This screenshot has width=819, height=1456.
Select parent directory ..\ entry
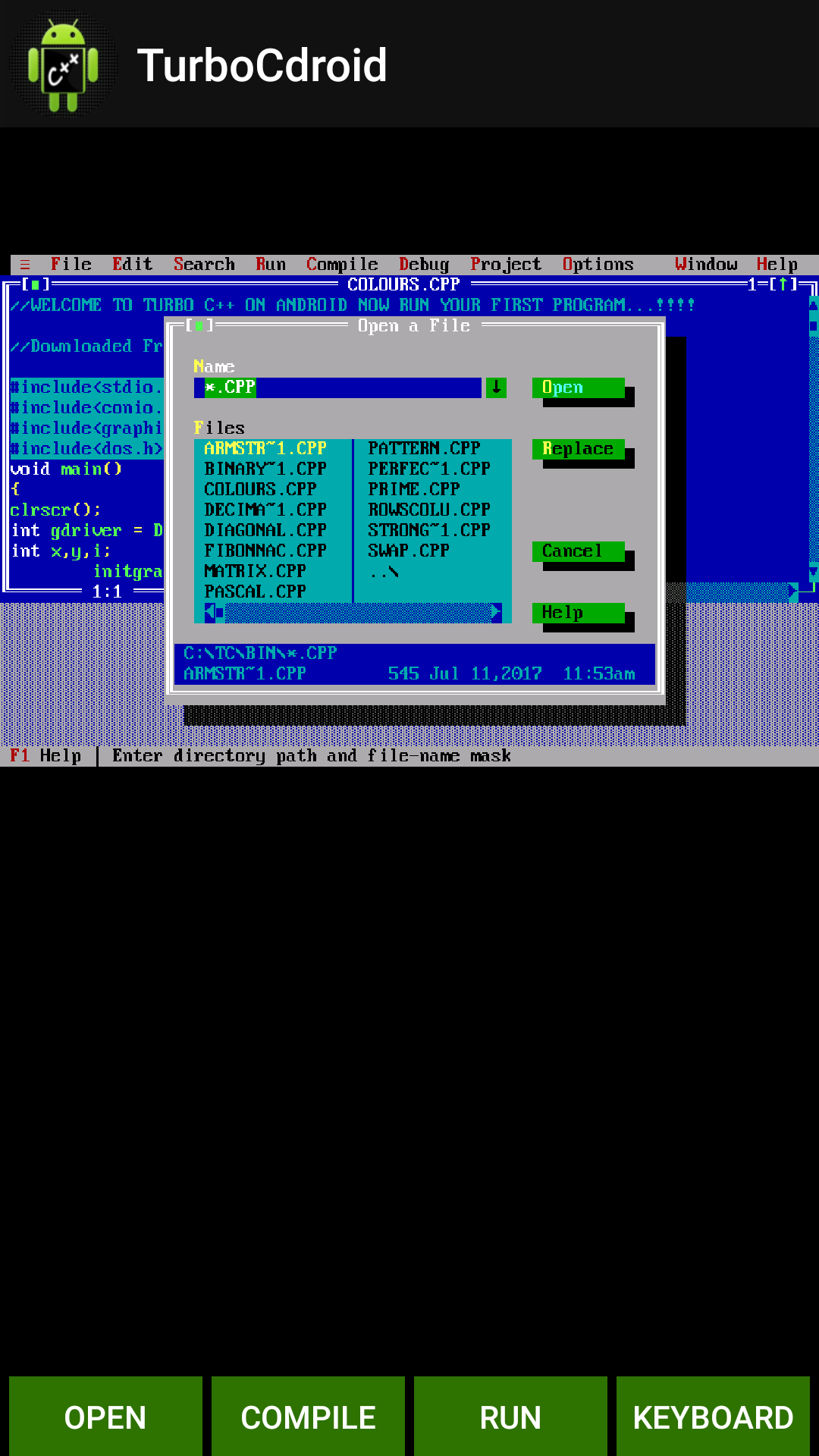384,572
